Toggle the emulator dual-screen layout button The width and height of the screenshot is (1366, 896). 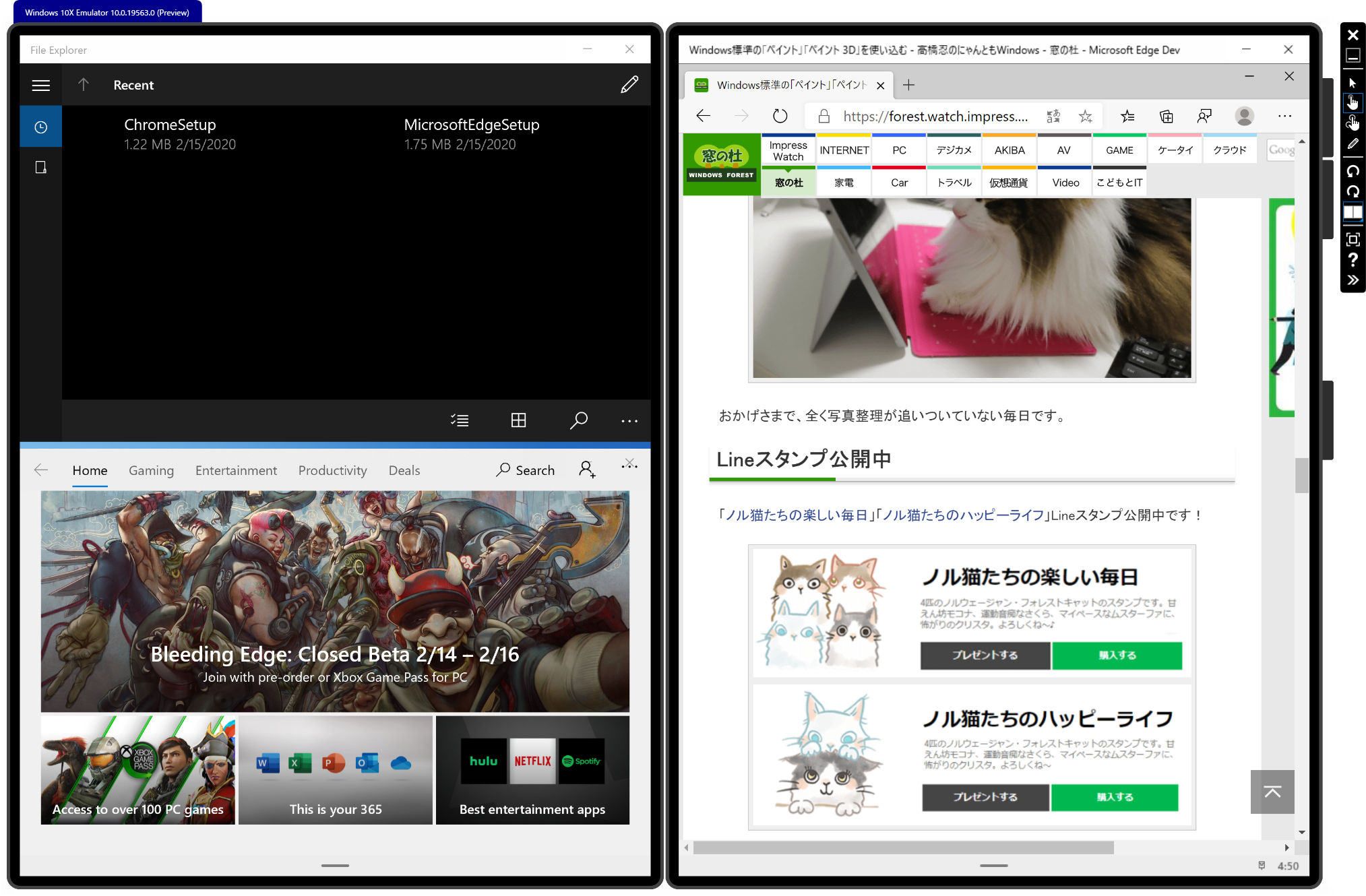(x=1353, y=212)
